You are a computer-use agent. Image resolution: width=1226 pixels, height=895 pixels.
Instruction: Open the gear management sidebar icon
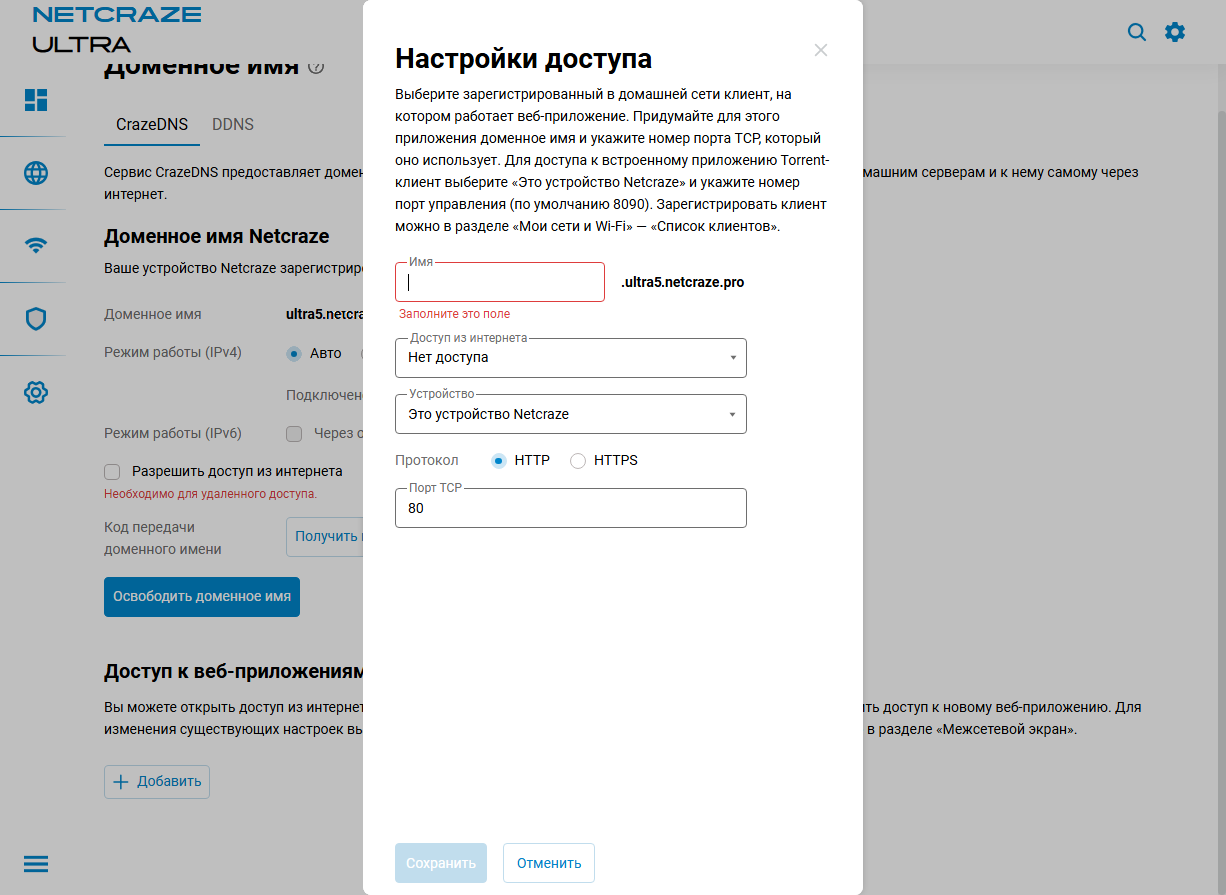[x=36, y=392]
